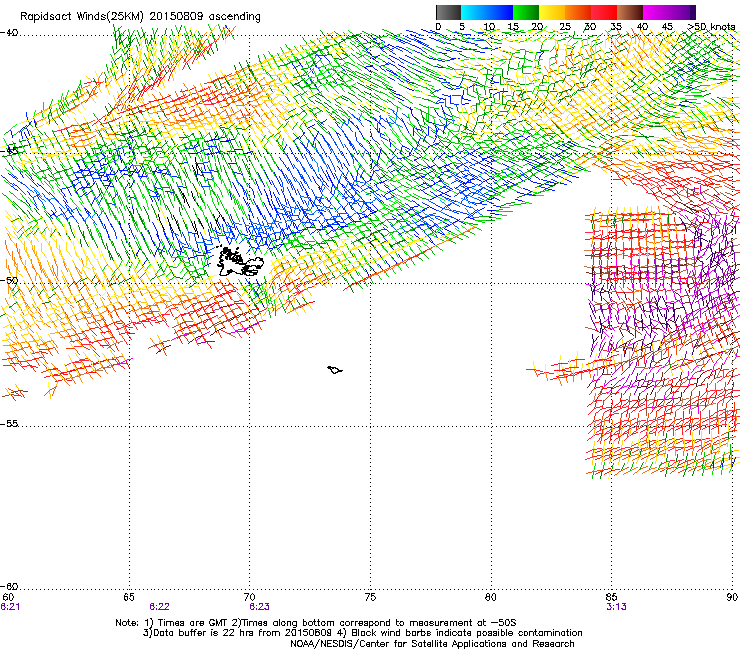Click the '-40' latitude label
Screen dimensions: 740x650
9,33
